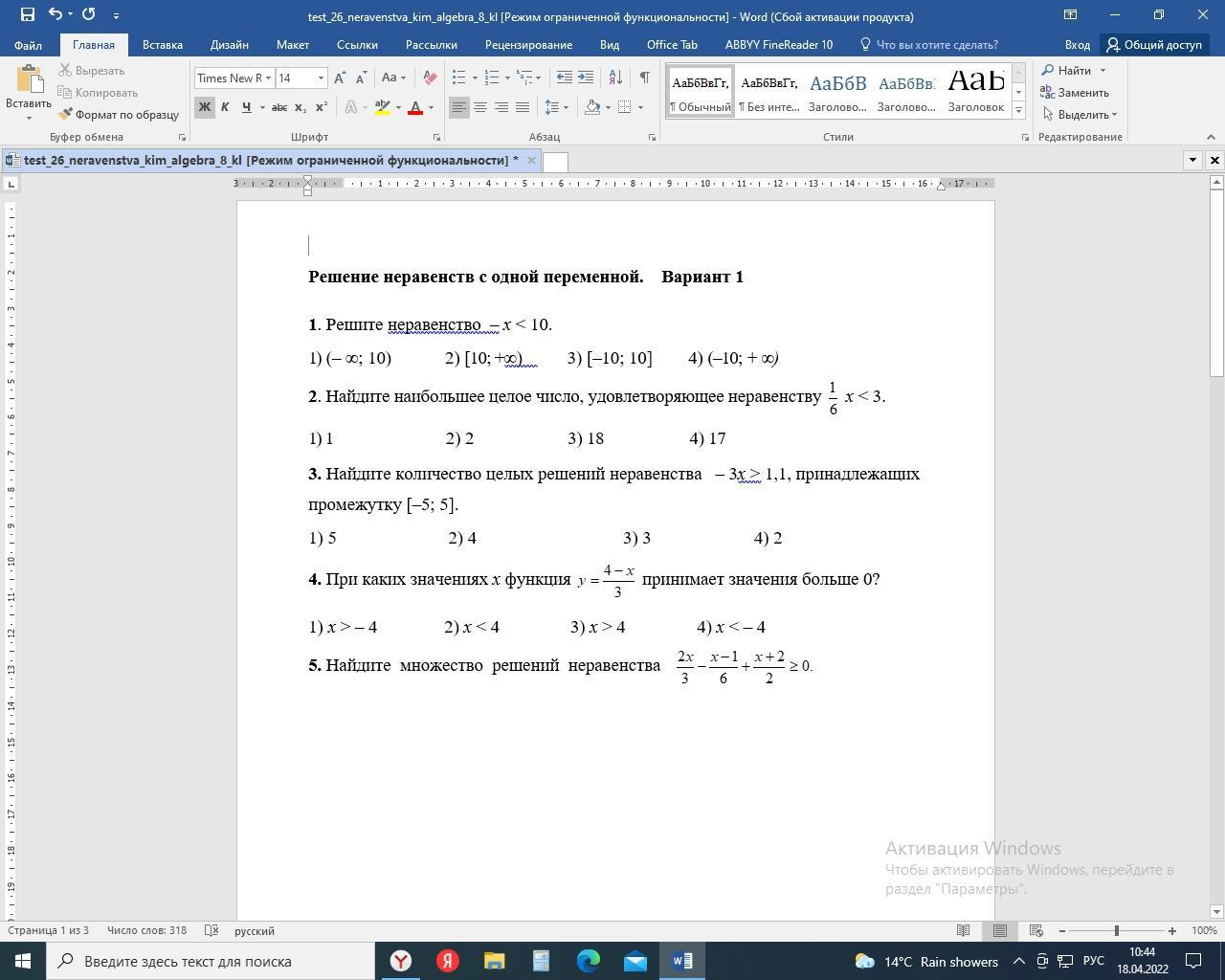This screenshot has height=980, width=1225.
Task: Click the Вход sign-in link
Action: [1078, 45]
